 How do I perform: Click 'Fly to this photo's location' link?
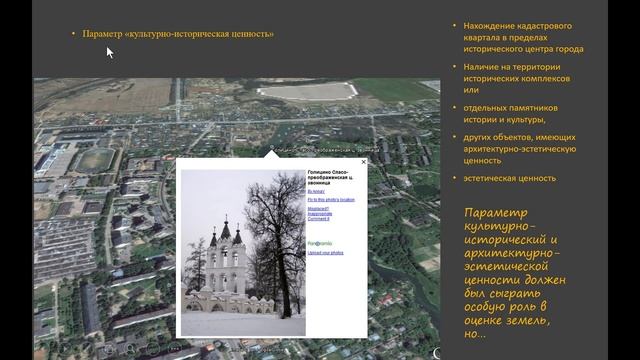[331, 200]
